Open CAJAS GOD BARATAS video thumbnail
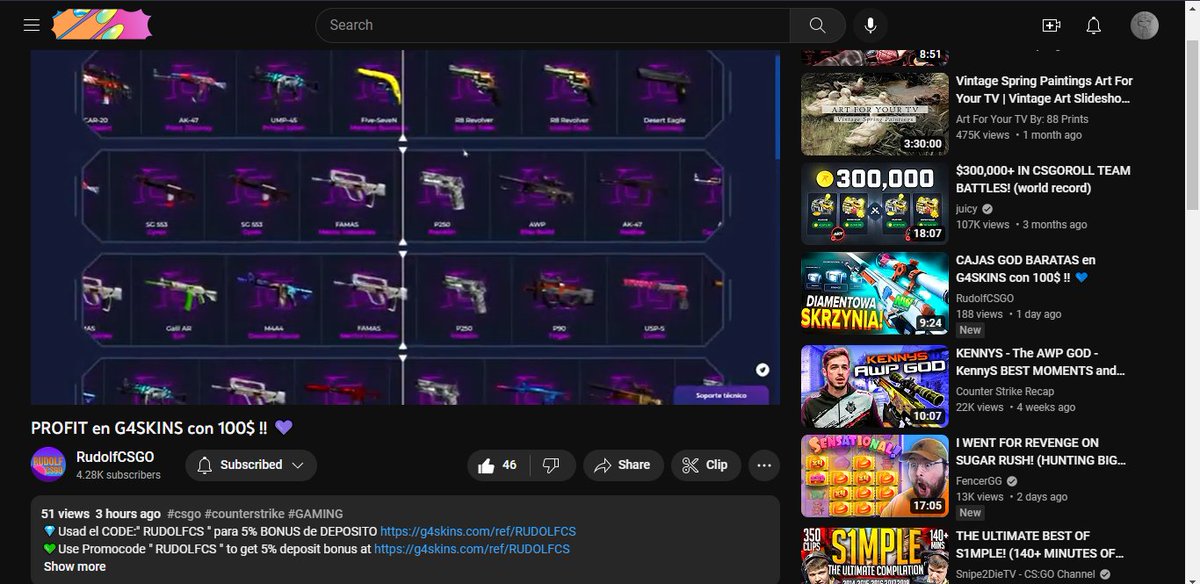Viewport: 1200px width, 584px height. 875,294
